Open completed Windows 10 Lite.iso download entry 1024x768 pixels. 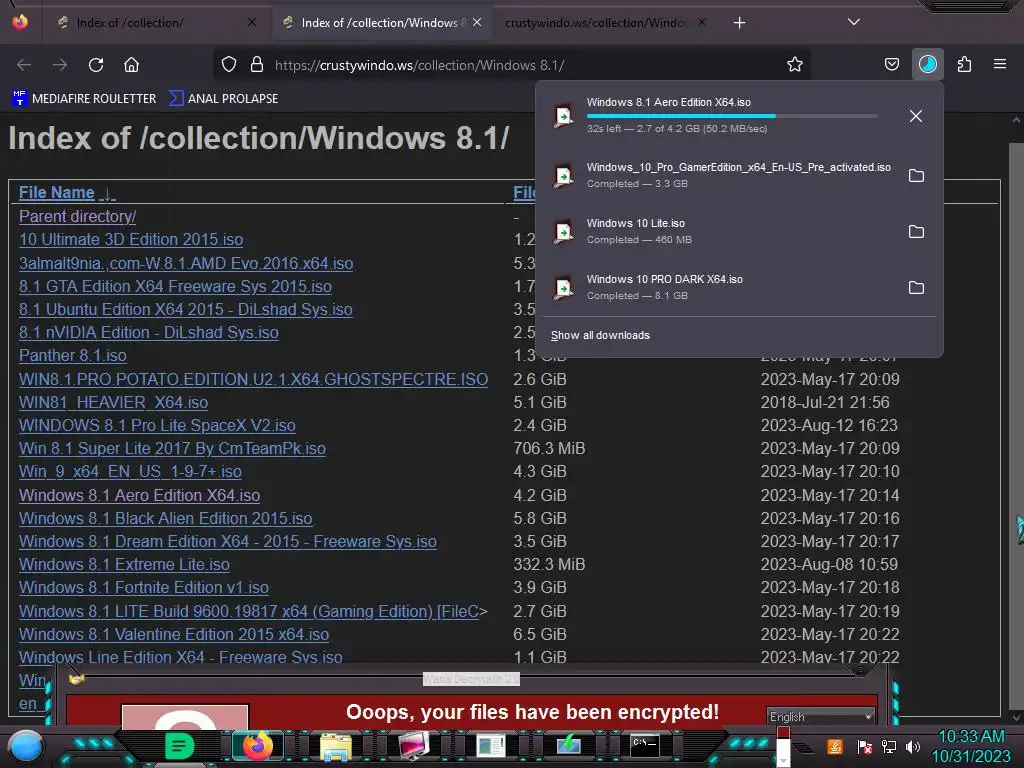pyautogui.click(x=722, y=232)
